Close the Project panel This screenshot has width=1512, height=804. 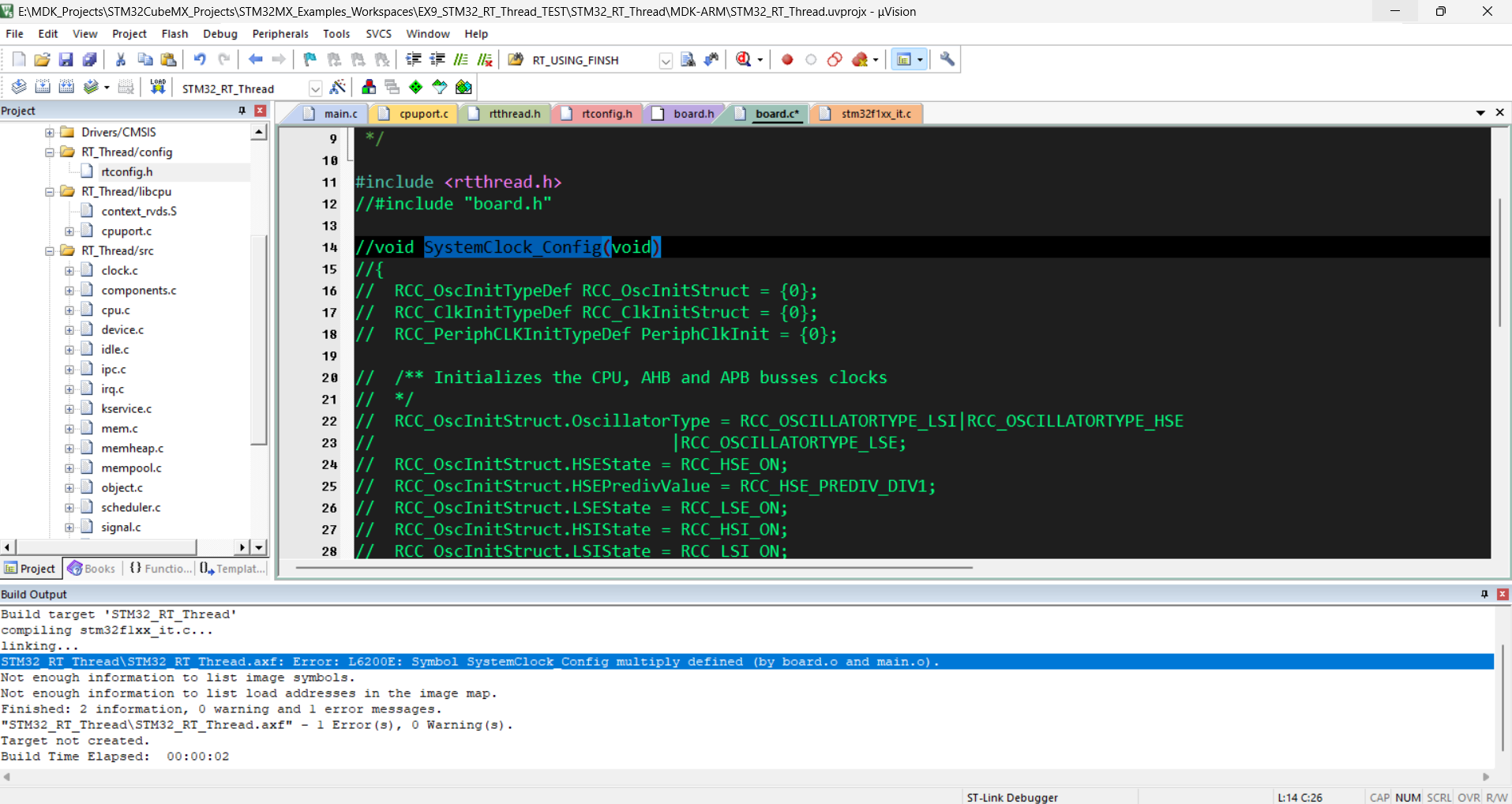[x=260, y=111]
